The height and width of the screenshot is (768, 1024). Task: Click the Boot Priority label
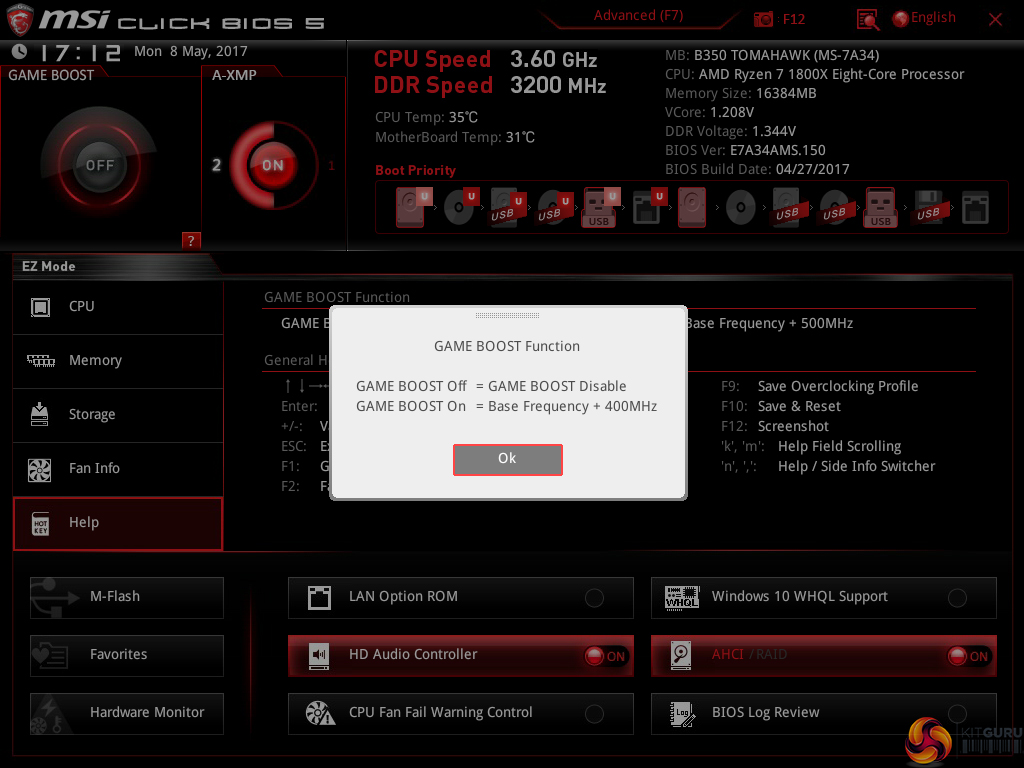pos(415,170)
